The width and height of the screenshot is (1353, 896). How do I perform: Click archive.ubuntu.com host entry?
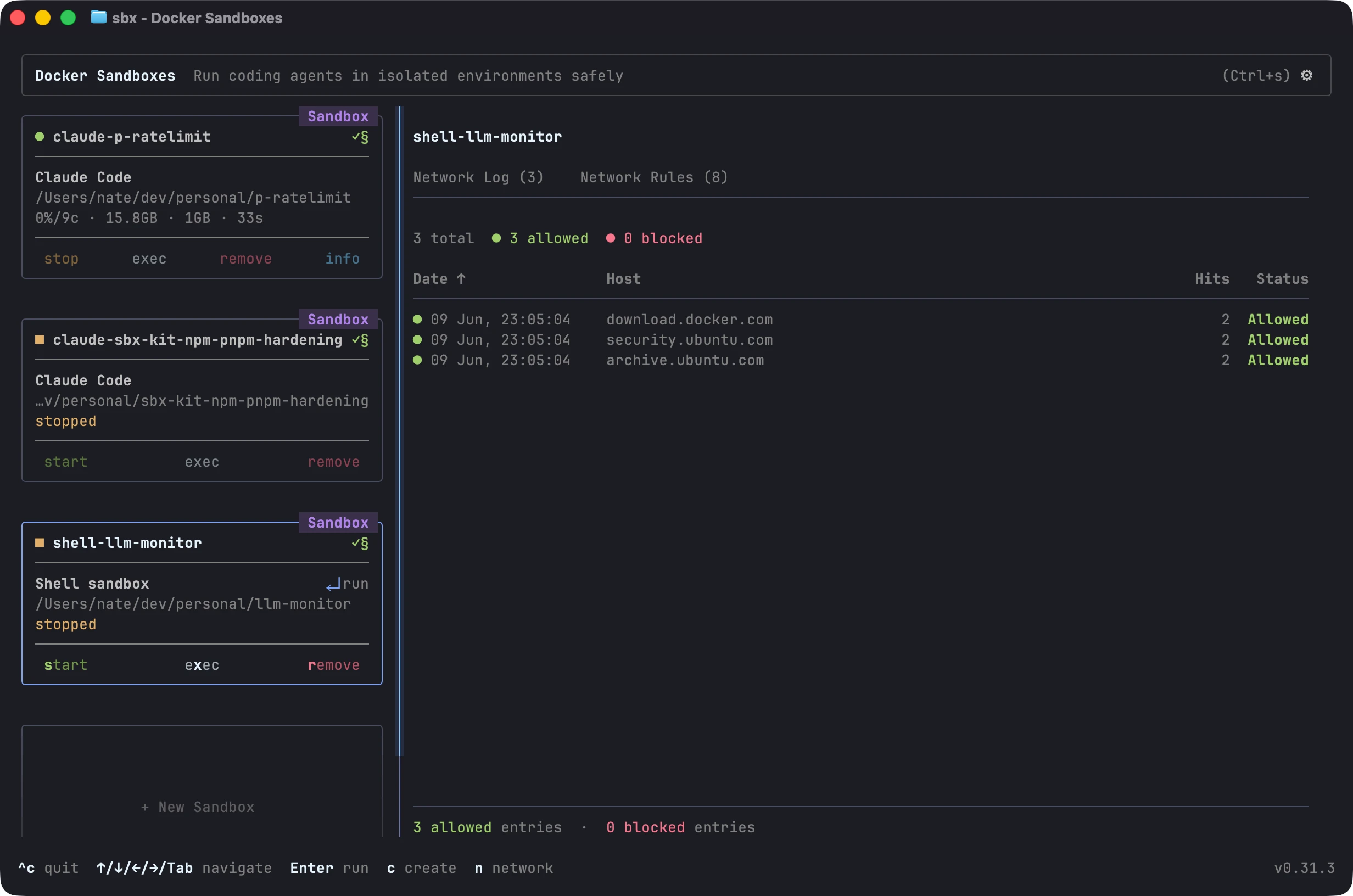click(x=685, y=360)
